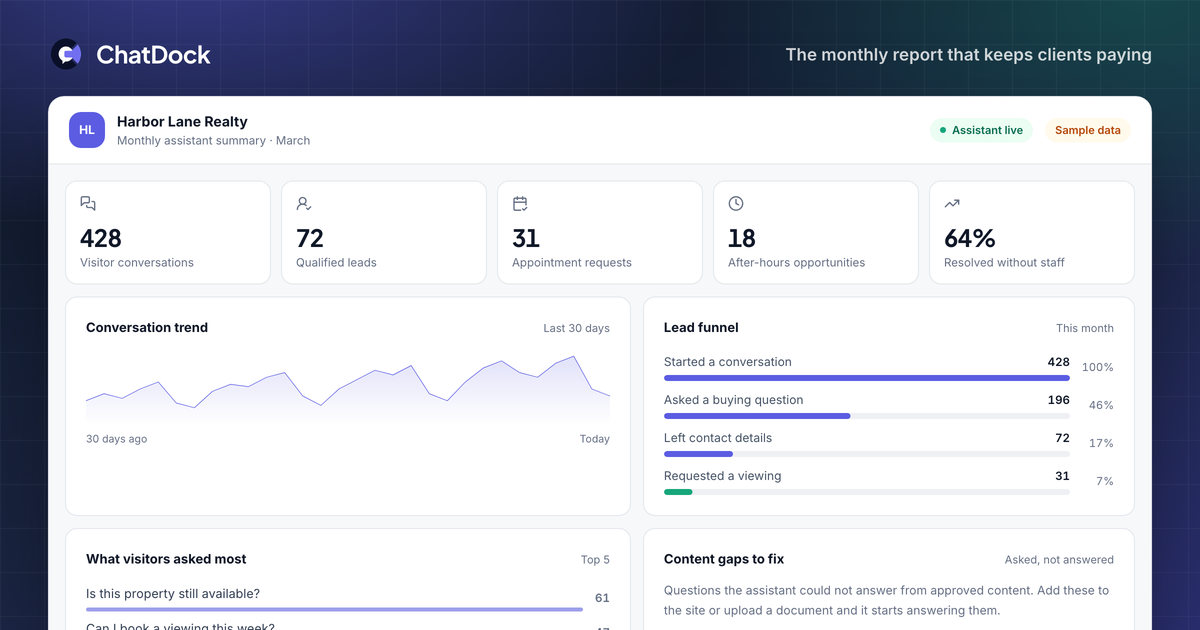Click the Lead funnel heading
The height and width of the screenshot is (630, 1200).
point(701,327)
